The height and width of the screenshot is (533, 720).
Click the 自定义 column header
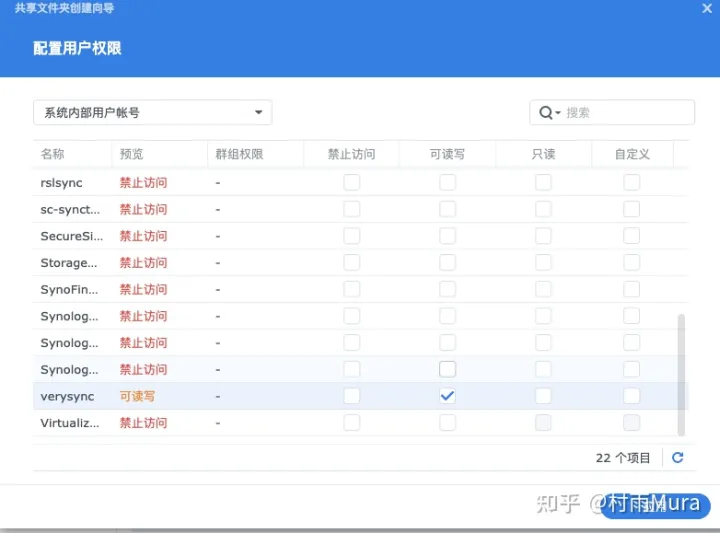(632, 154)
